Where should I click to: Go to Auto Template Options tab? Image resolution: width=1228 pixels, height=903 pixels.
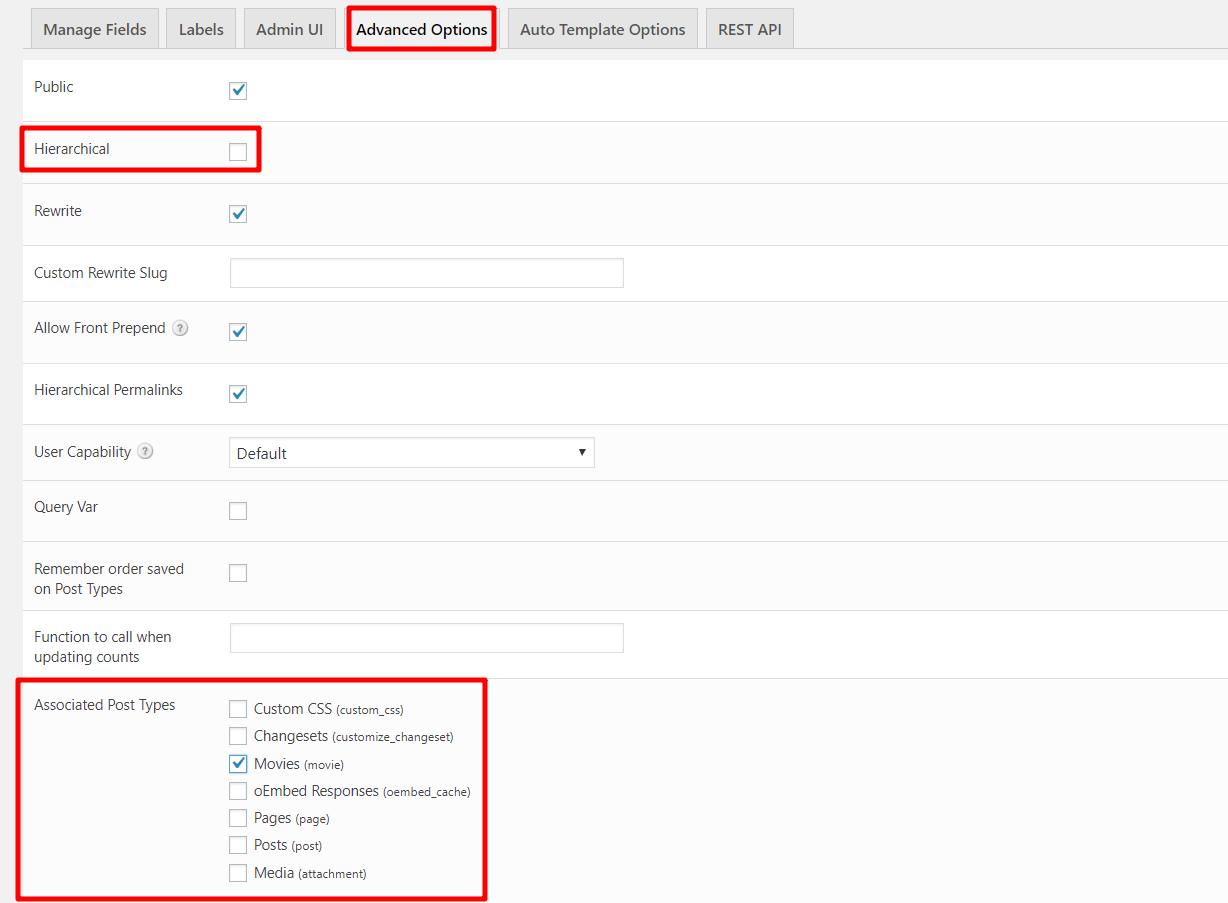pos(603,29)
